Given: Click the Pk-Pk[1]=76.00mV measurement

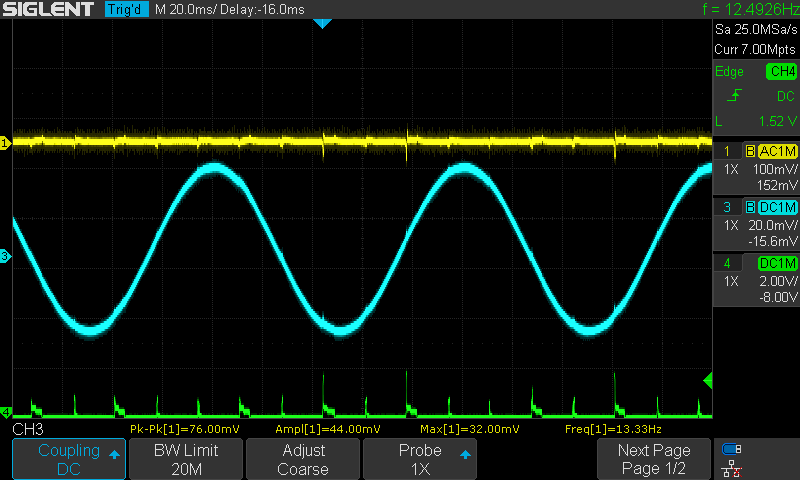Looking at the screenshot, I should [x=185, y=429].
